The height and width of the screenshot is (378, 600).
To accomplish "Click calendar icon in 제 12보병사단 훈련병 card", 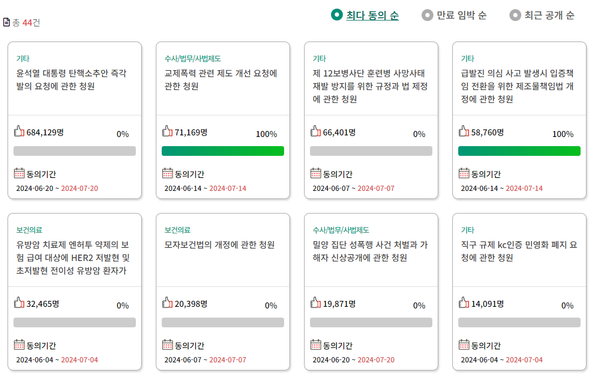I will point(315,173).
